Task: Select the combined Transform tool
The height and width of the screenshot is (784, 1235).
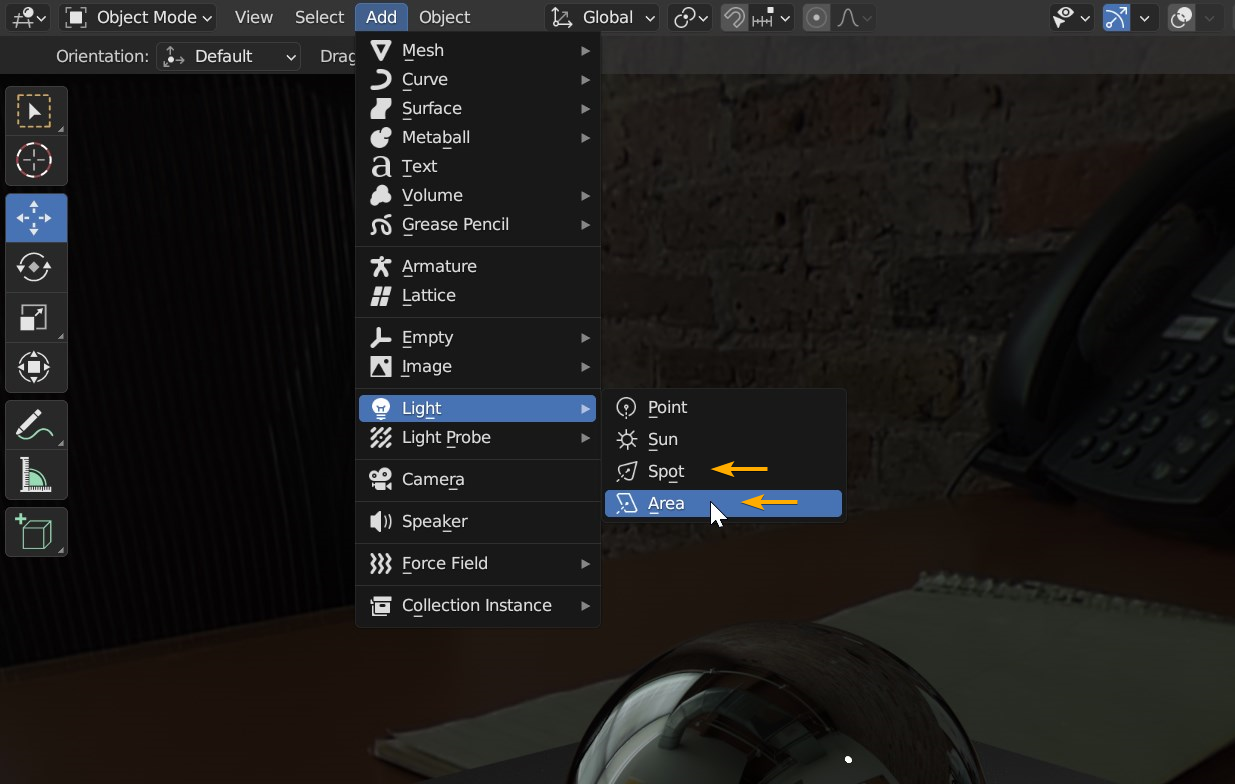Action: (35, 367)
